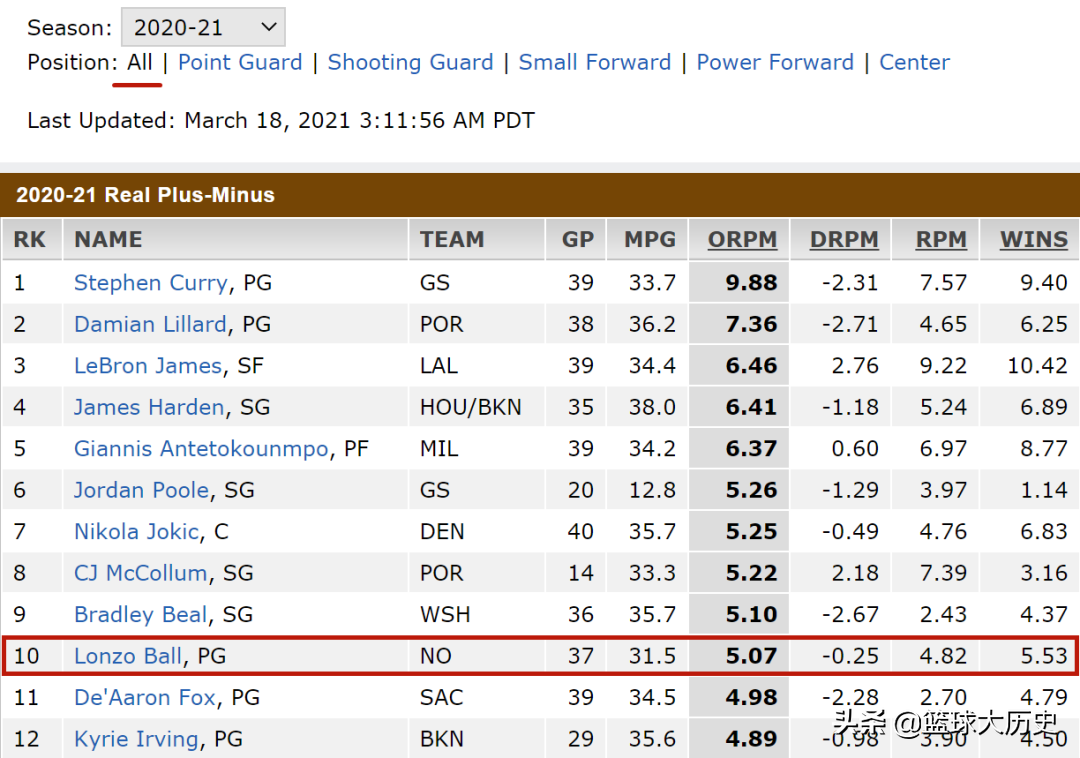This screenshot has width=1080, height=758.
Task: Sort table by WINS column
Action: [1033, 240]
